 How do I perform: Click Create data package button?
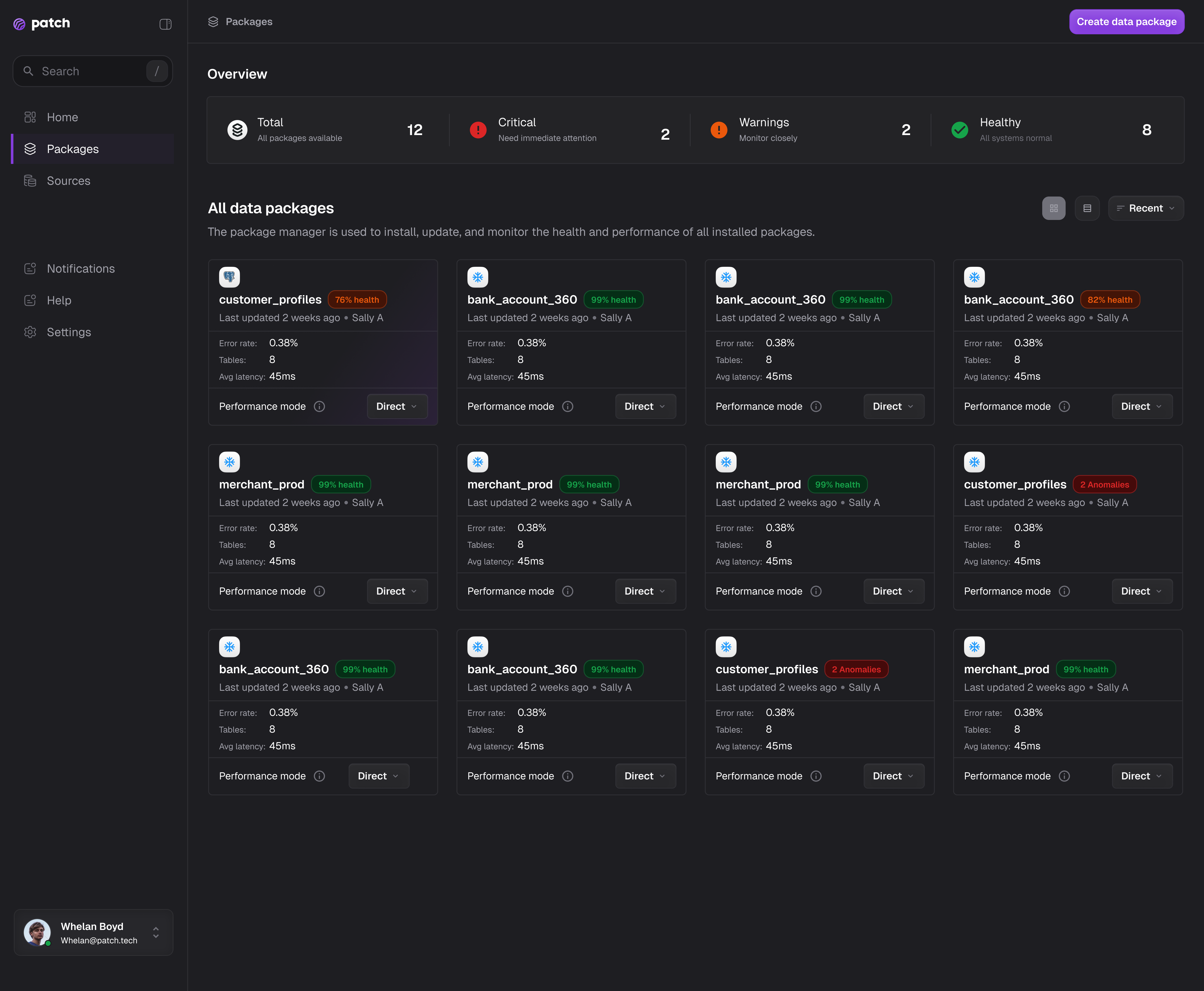(1126, 22)
